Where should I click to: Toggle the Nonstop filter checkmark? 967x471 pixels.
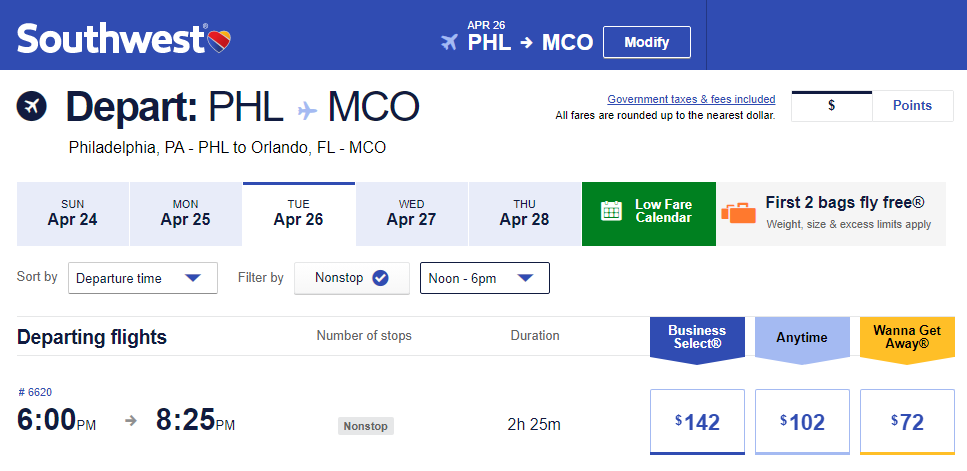[x=381, y=278]
